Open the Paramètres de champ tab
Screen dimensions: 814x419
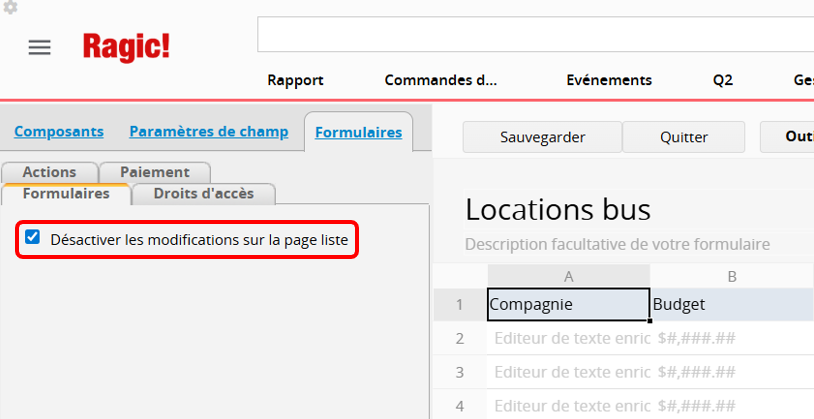208,131
